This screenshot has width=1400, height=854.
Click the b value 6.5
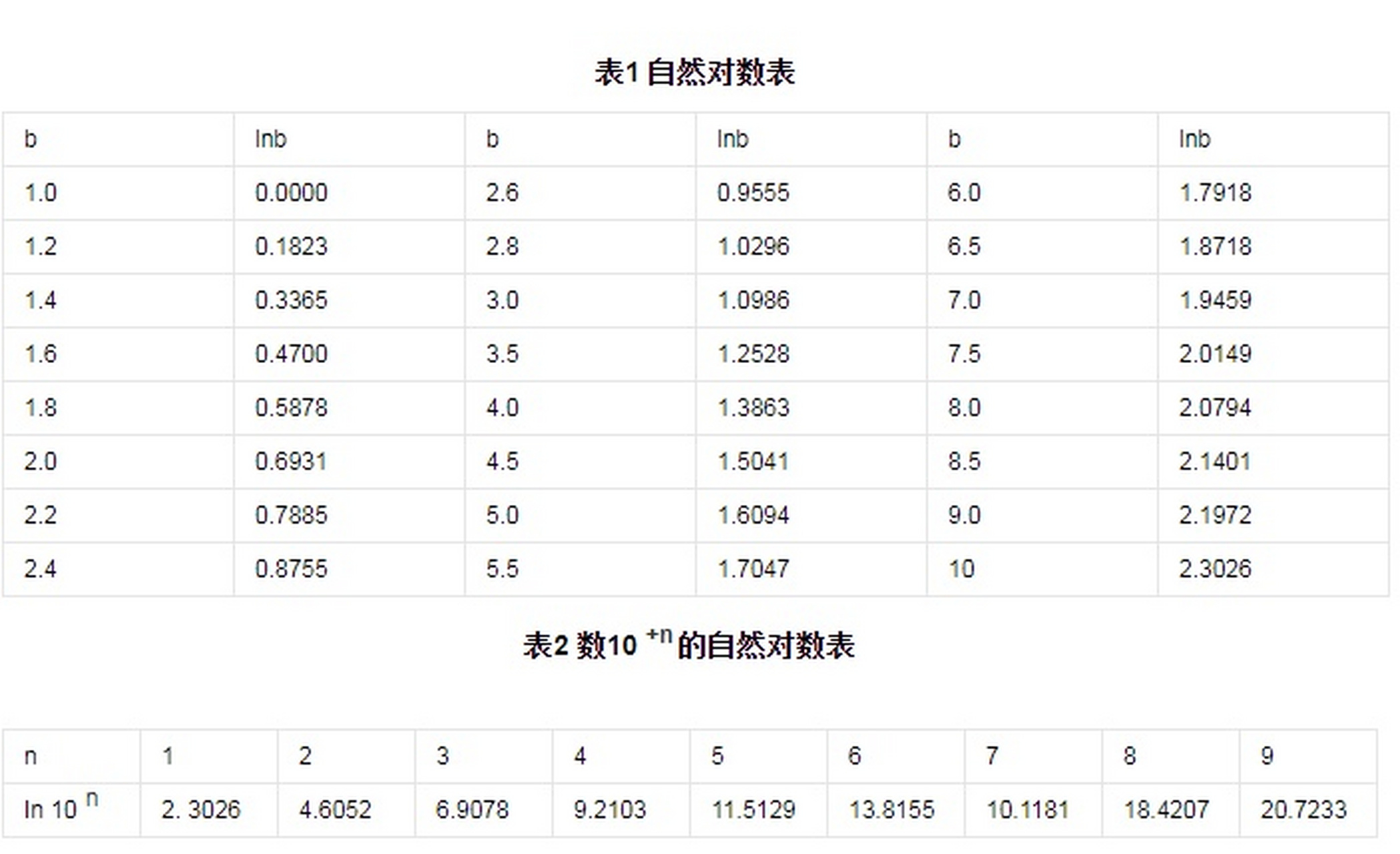click(964, 246)
